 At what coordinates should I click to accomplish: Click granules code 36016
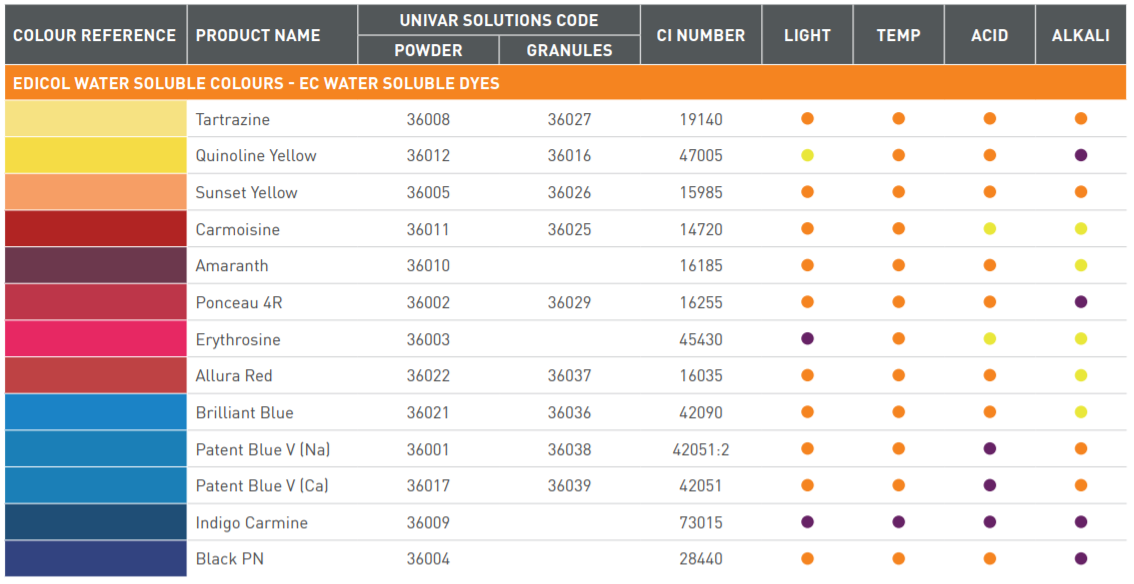[x=569, y=155]
